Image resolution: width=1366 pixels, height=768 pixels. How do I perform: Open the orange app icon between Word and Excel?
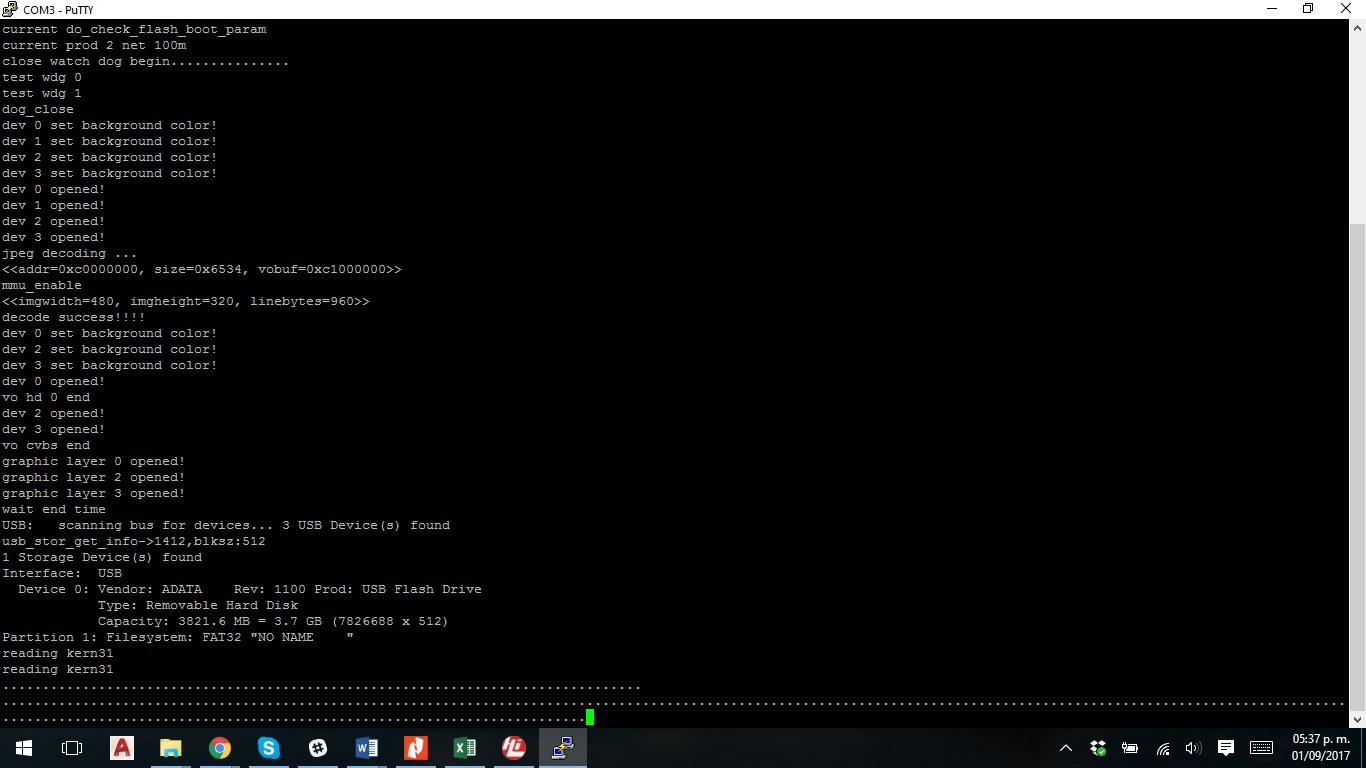416,748
